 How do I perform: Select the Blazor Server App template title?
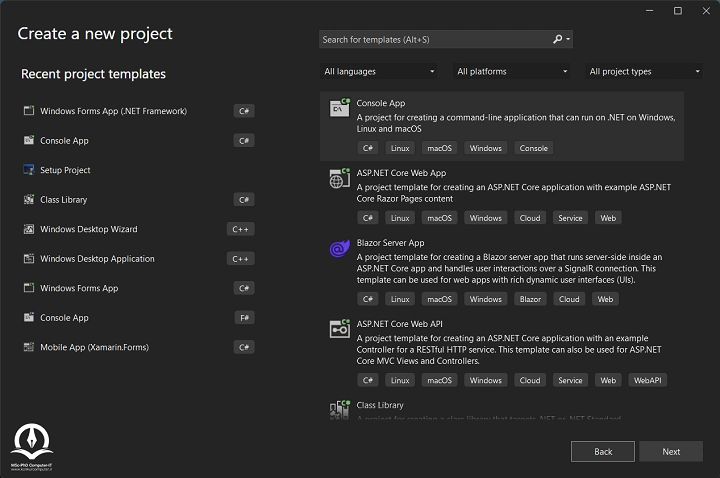pos(390,243)
